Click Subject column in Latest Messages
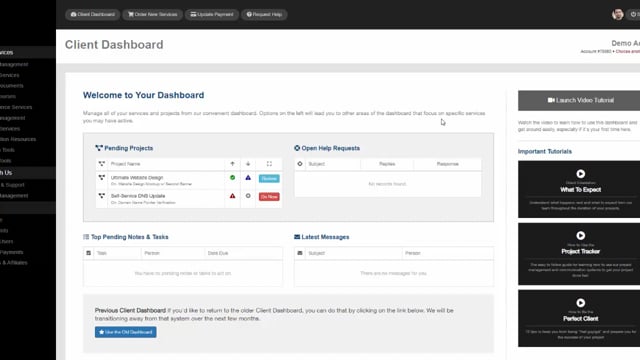 click(x=316, y=253)
